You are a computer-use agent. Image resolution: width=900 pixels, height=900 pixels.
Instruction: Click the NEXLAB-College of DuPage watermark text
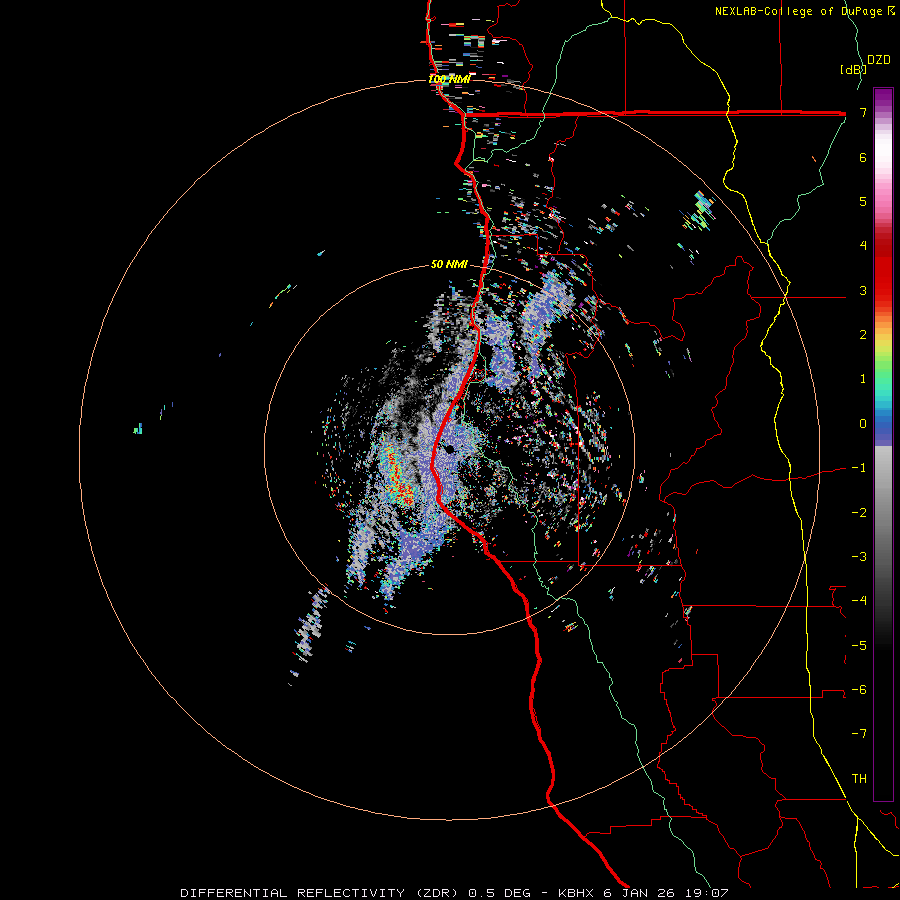pos(805,11)
